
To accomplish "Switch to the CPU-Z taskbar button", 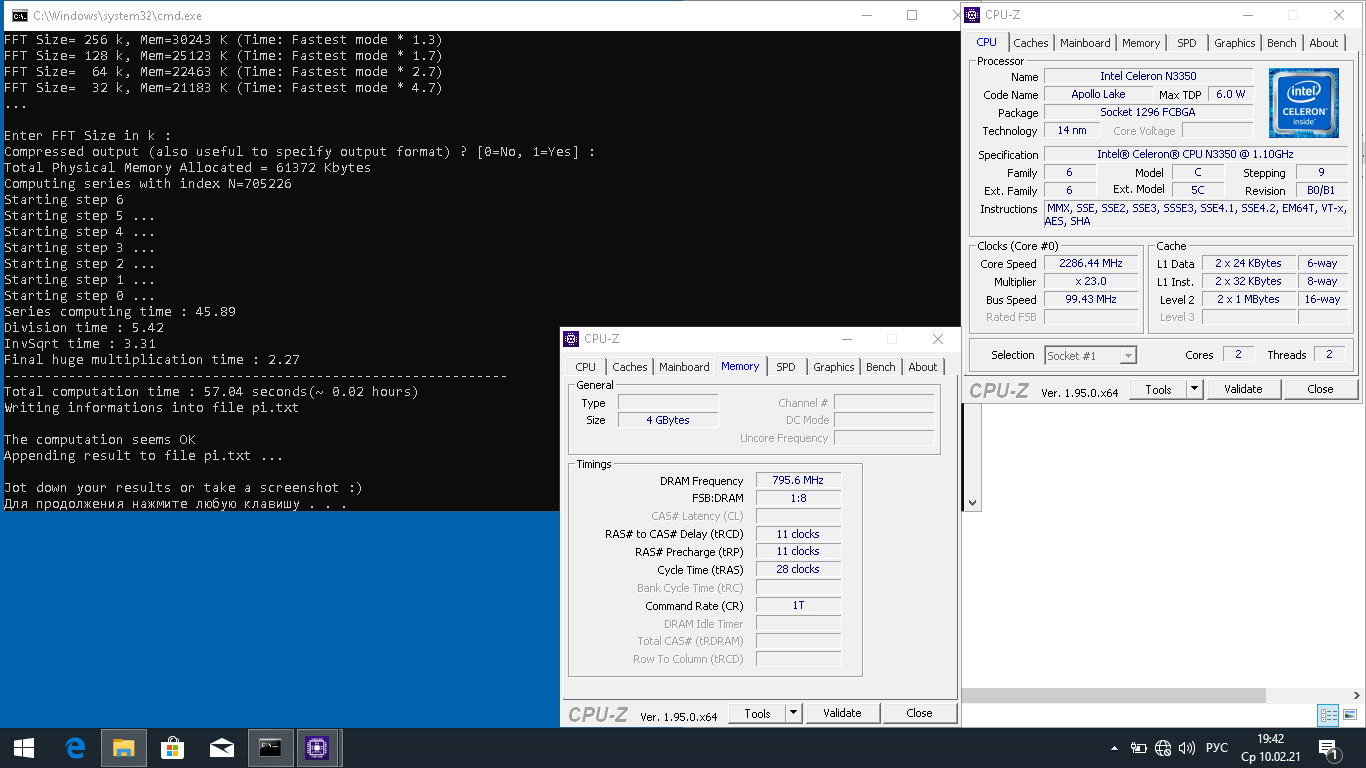I will pyautogui.click(x=318, y=747).
